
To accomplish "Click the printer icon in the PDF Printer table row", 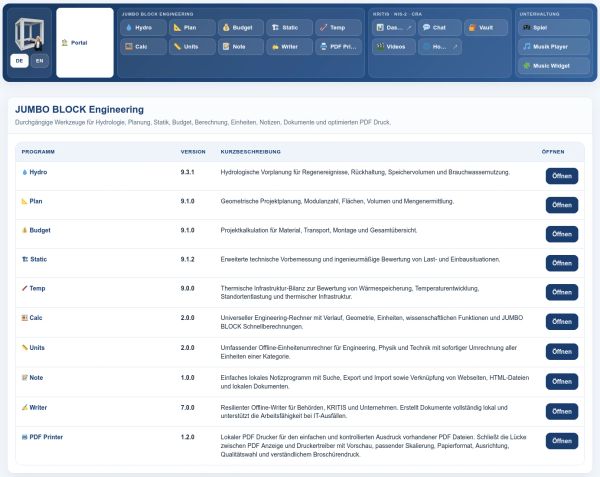I will tap(24, 437).
